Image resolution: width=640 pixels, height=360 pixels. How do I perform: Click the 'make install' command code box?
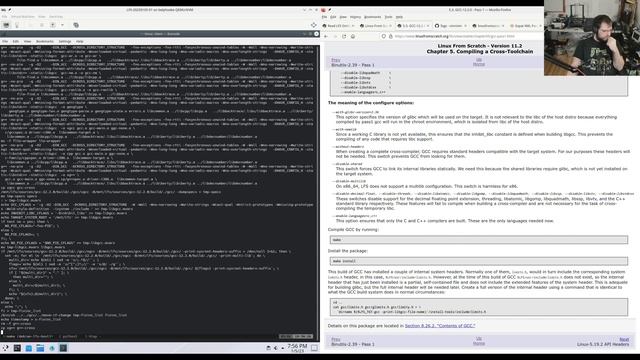[479, 261]
